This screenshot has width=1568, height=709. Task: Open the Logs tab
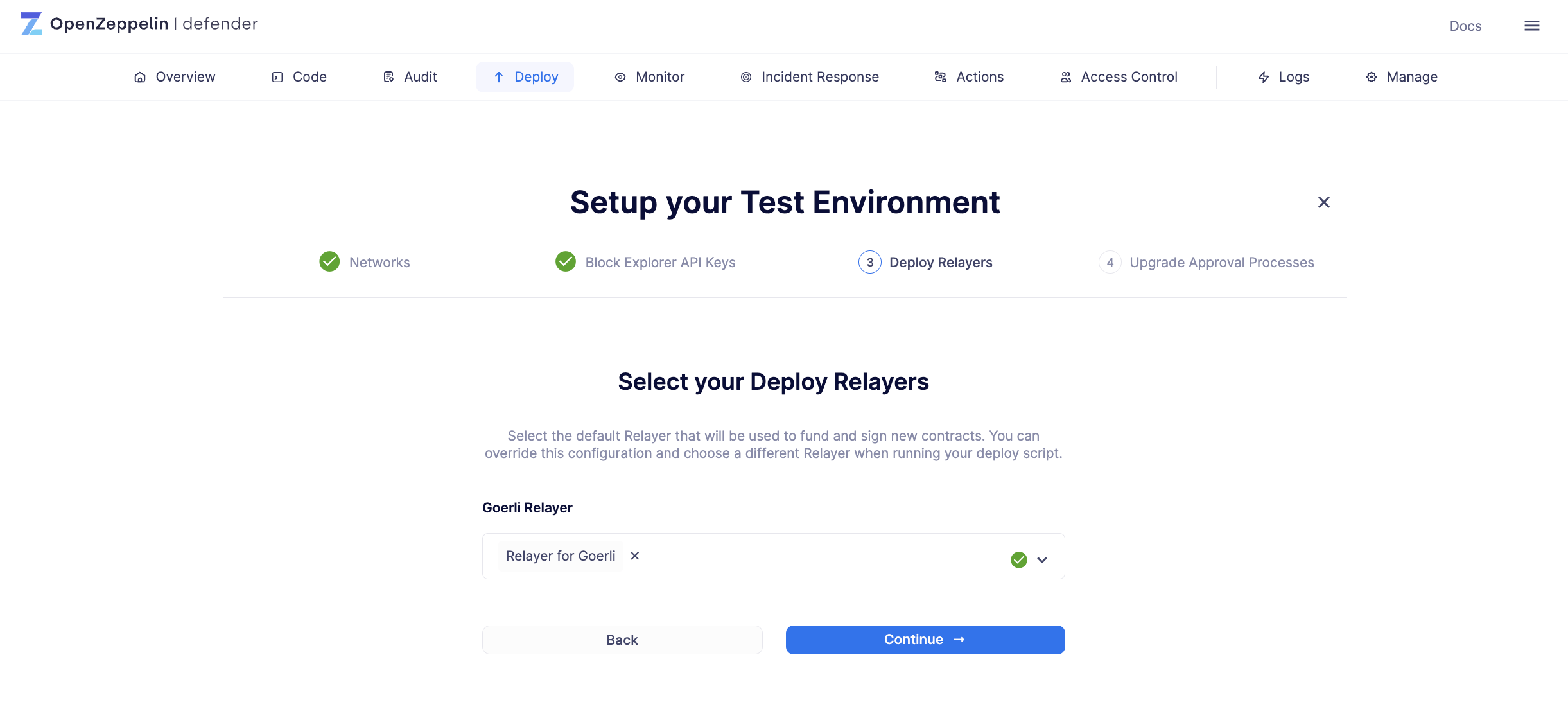point(1283,77)
